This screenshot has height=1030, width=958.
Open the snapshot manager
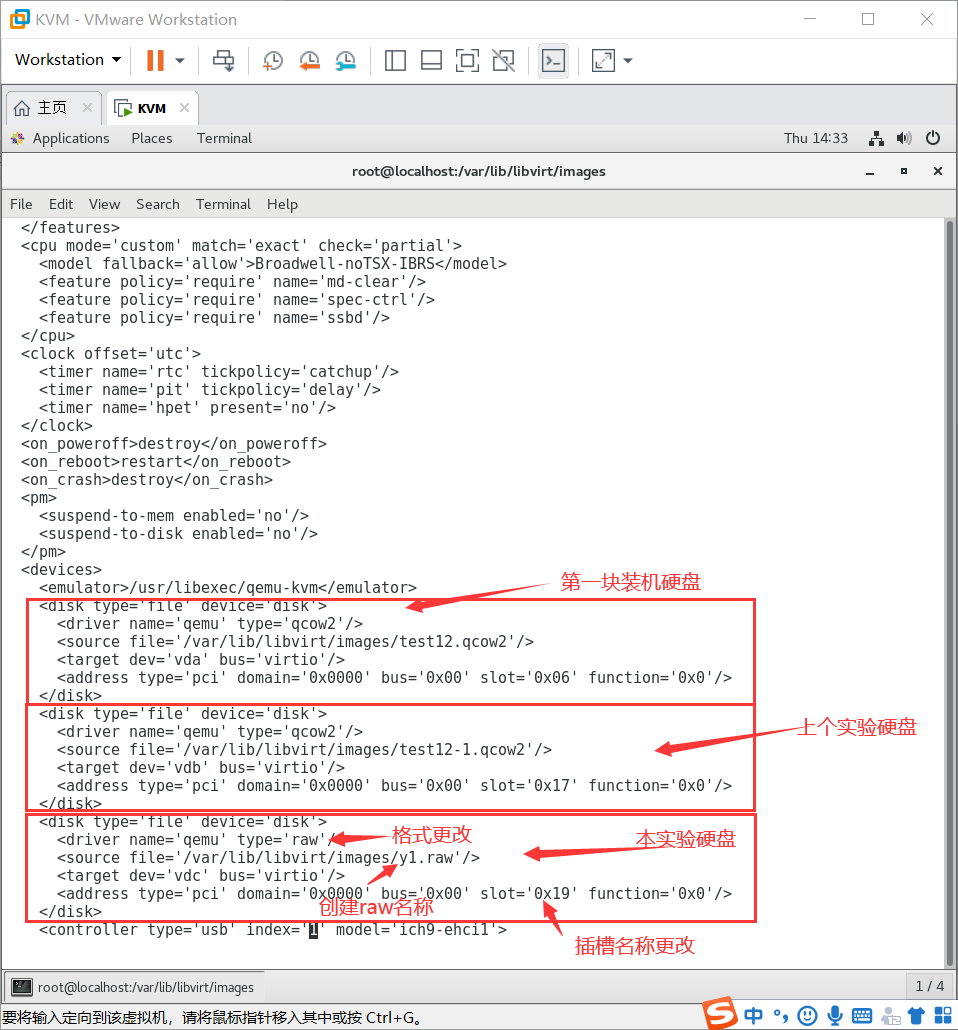(345, 60)
